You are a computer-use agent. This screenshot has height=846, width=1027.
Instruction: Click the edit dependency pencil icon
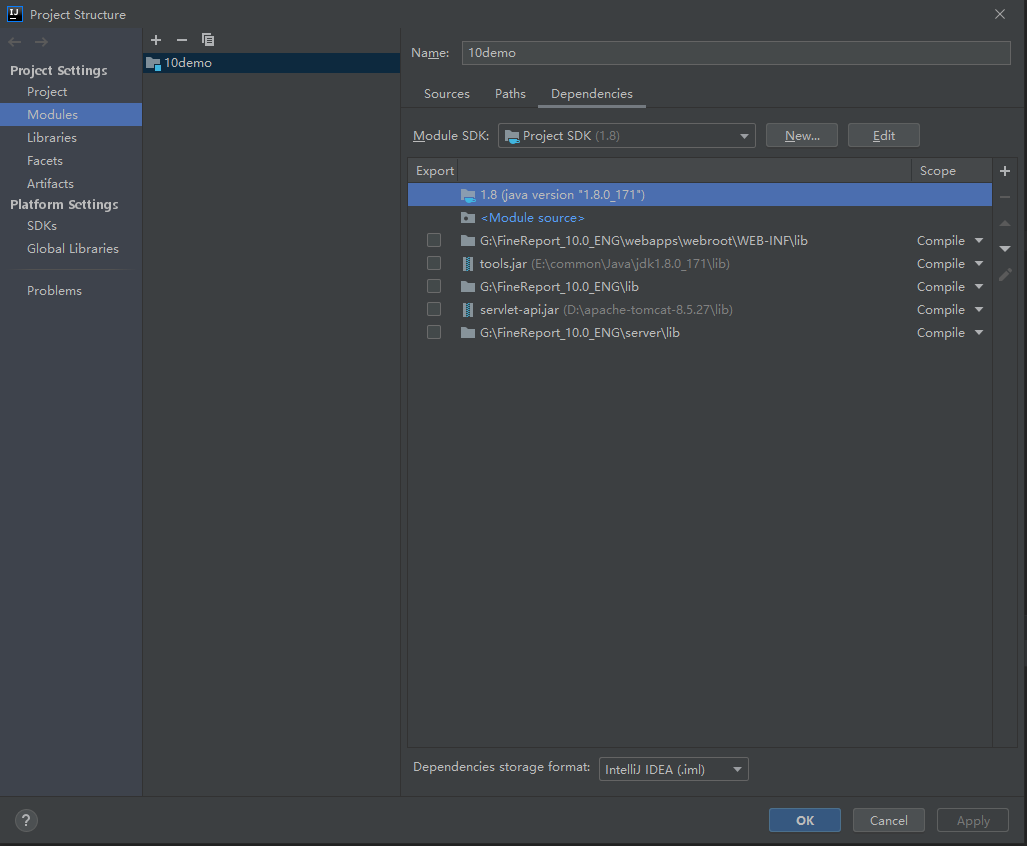[x=1005, y=274]
